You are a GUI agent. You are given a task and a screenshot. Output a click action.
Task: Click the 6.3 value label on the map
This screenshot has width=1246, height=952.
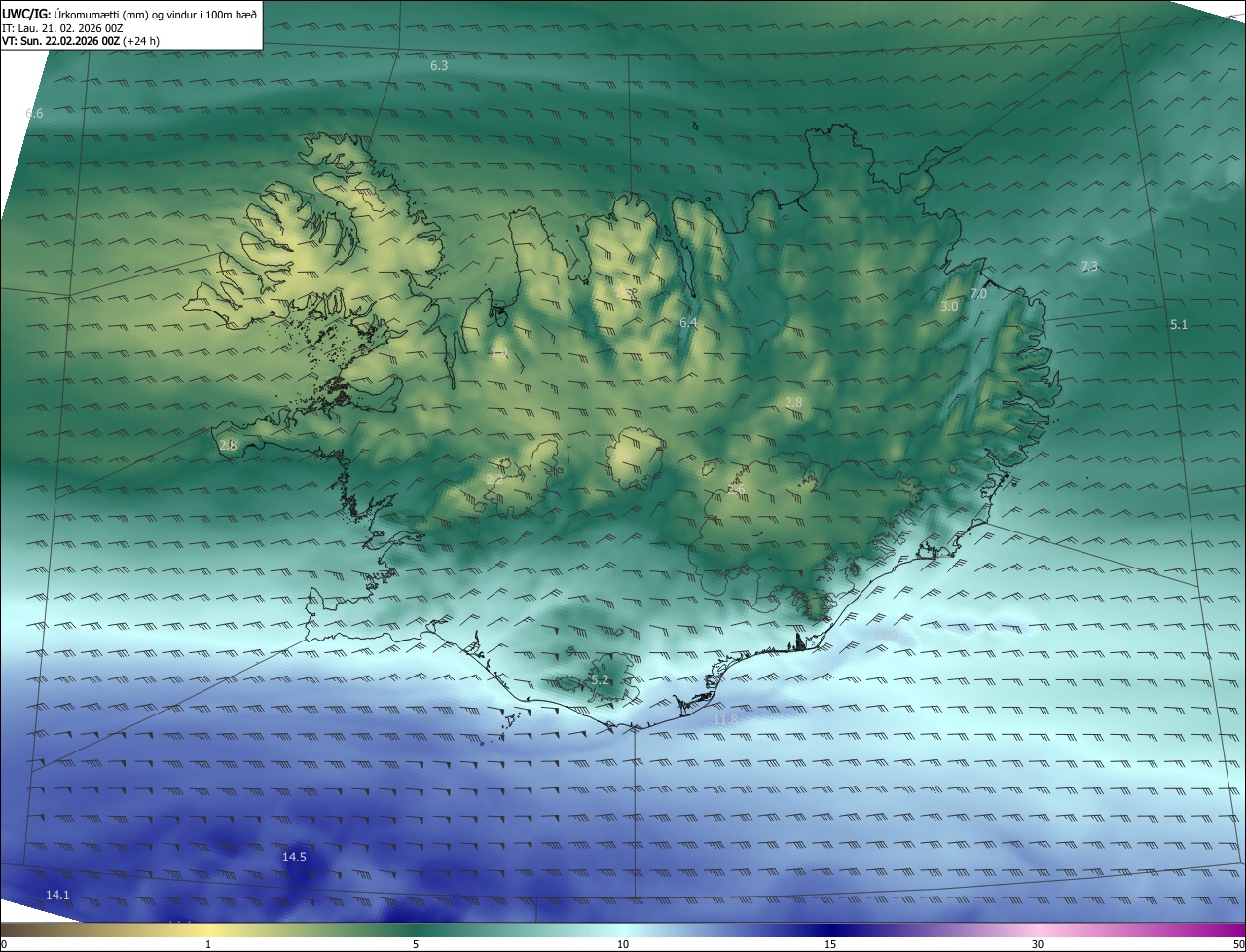pyautogui.click(x=439, y=66)
